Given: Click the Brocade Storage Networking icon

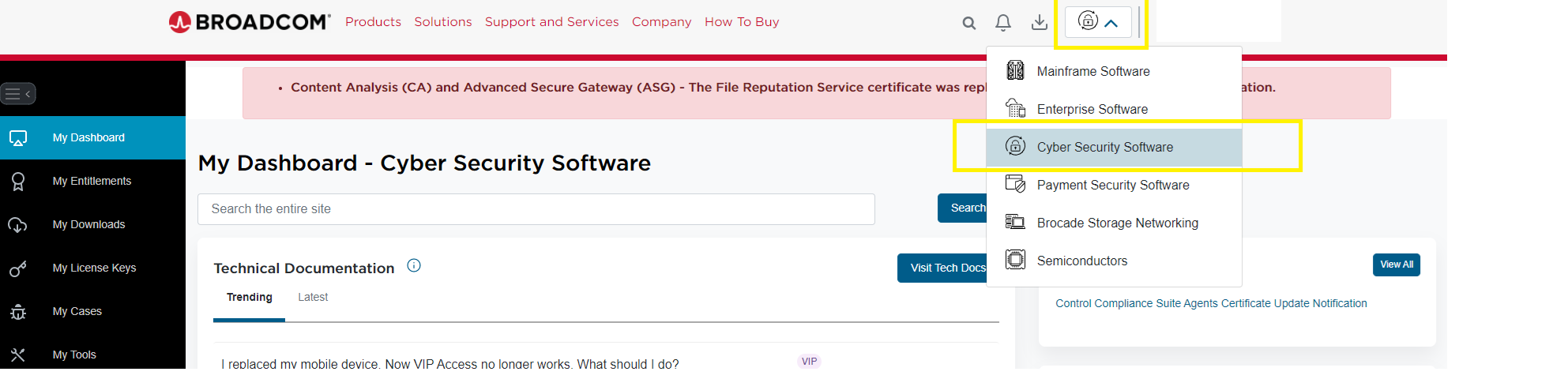Looking at the screenshot, I should pyautogui.click(x=1016, y=222).
